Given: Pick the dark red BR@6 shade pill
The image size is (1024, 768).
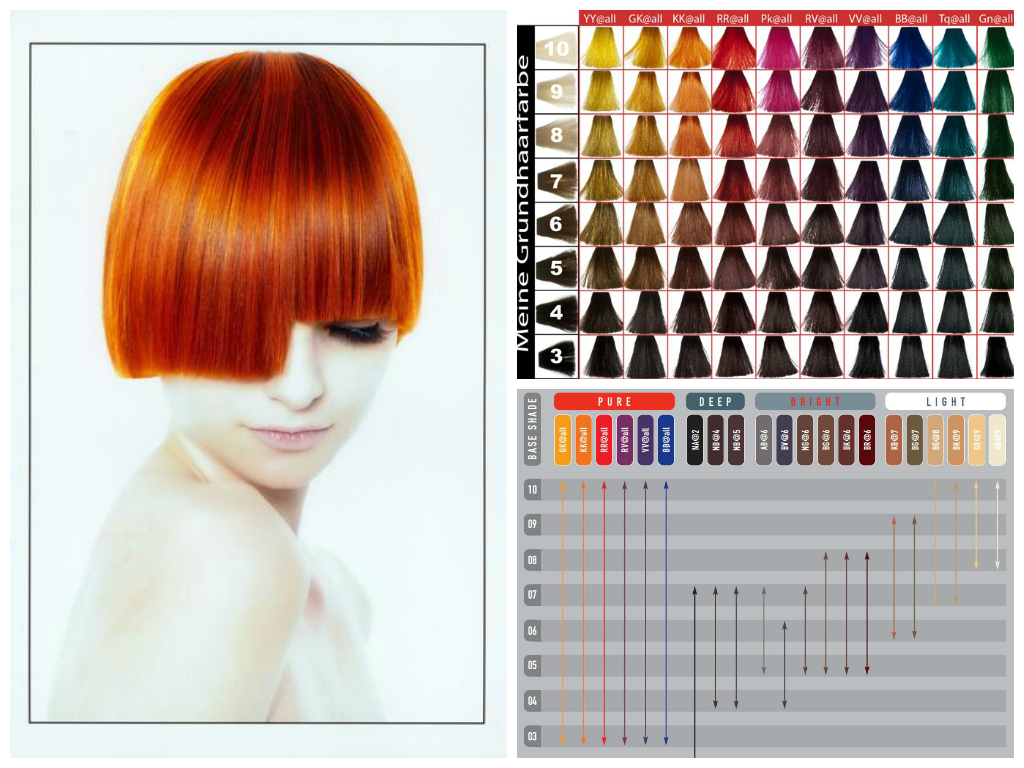Looking at the screenshot, I should click(868, 440).
